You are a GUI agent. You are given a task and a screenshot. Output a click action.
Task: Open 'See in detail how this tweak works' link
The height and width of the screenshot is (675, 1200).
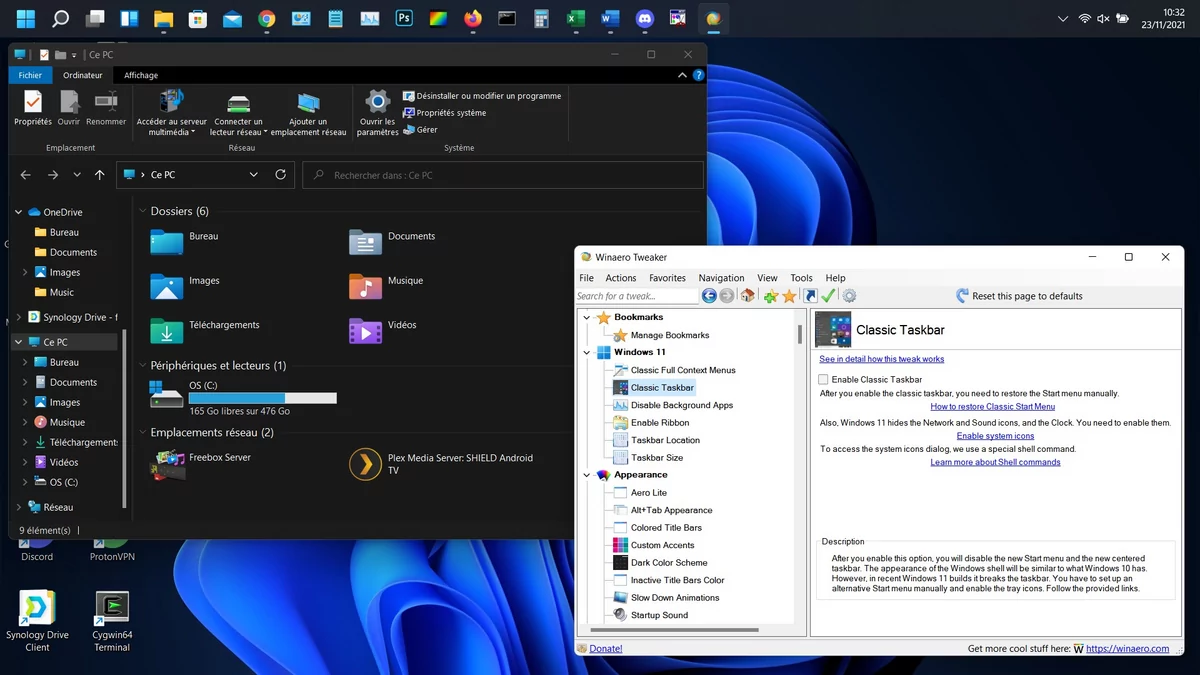pyautogui.click(x=882, y=359)
